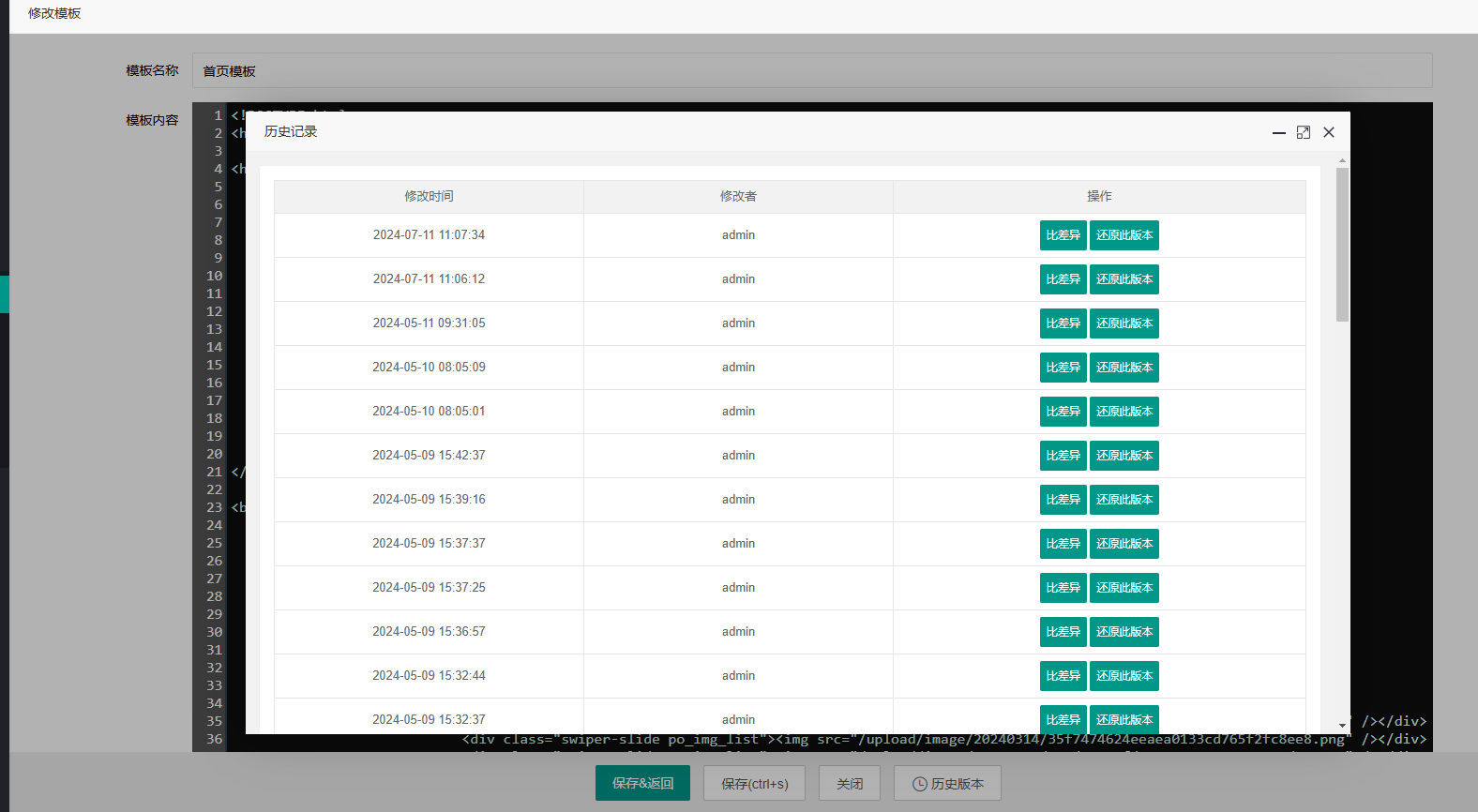Click timestamp 2024-05-09 15:42:37
The width and height of the screenshot is (1478, 812).
pyautogui.click(x=429, y=456)
